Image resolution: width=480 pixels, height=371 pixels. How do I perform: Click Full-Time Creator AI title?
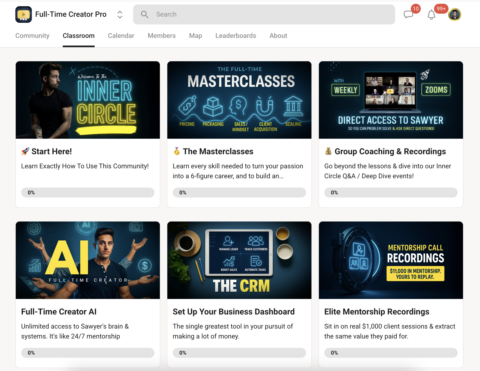pos(59,312)
